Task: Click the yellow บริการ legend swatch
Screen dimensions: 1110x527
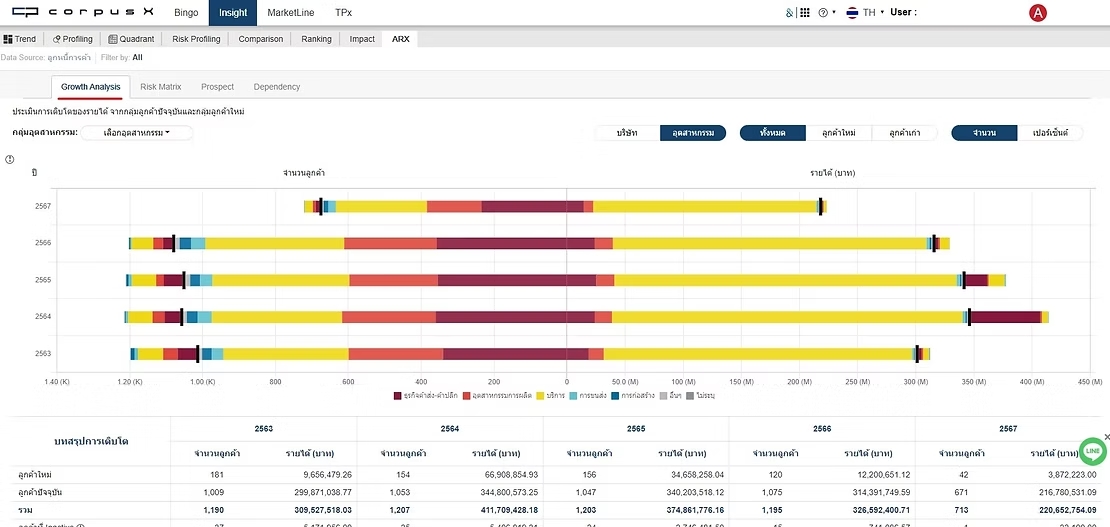Action: coord(540,396)
